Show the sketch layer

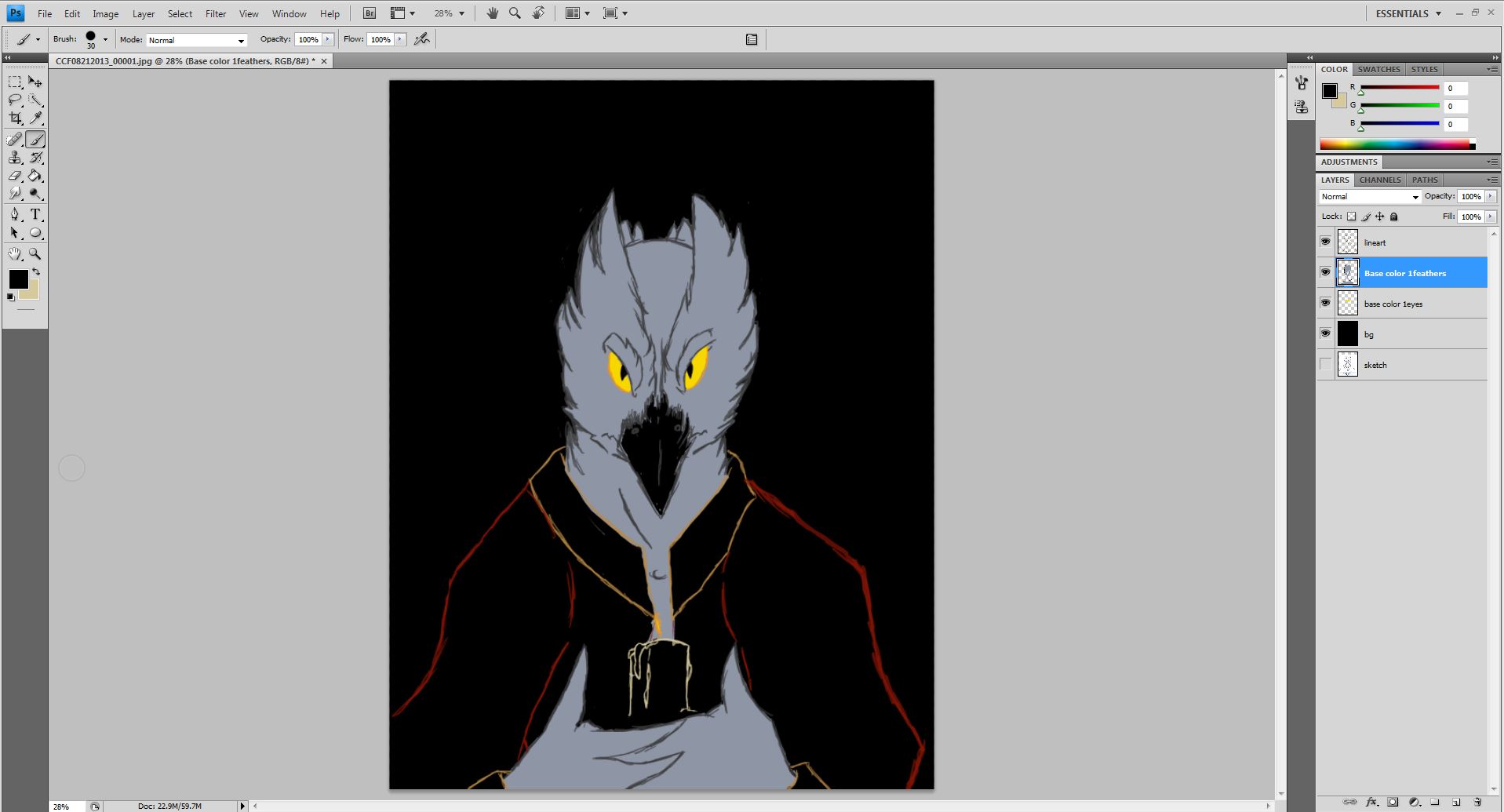1325,364
